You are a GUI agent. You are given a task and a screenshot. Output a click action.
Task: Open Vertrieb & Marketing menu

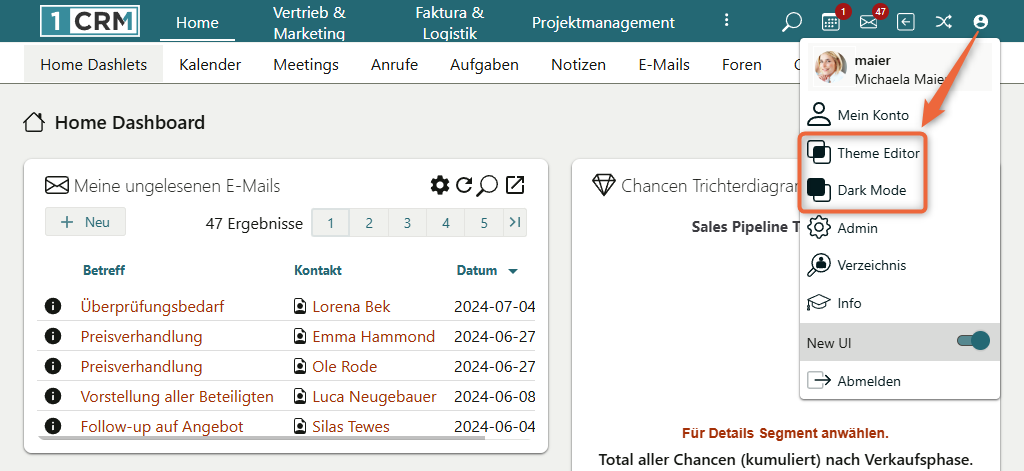pos(309,22)
